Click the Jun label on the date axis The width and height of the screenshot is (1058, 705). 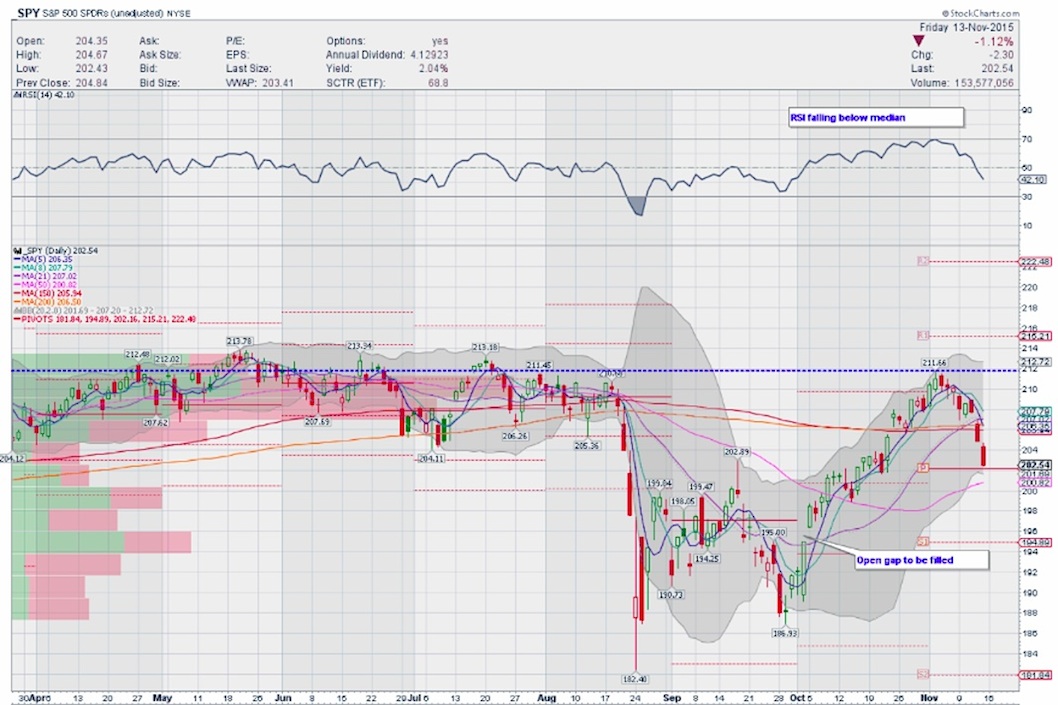point(283,698)
